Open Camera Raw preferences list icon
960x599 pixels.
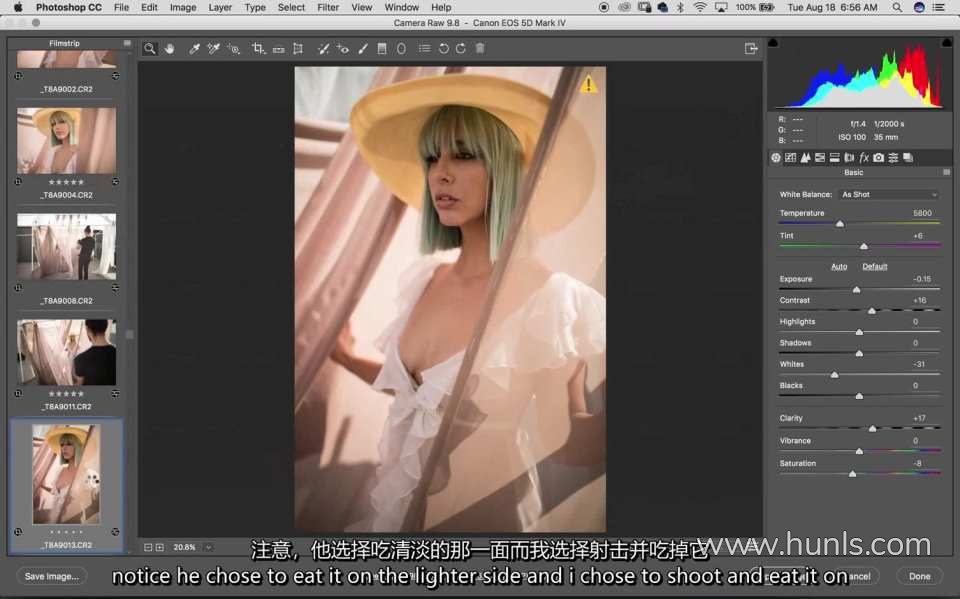pyautogui.click(x=424, y=48)
